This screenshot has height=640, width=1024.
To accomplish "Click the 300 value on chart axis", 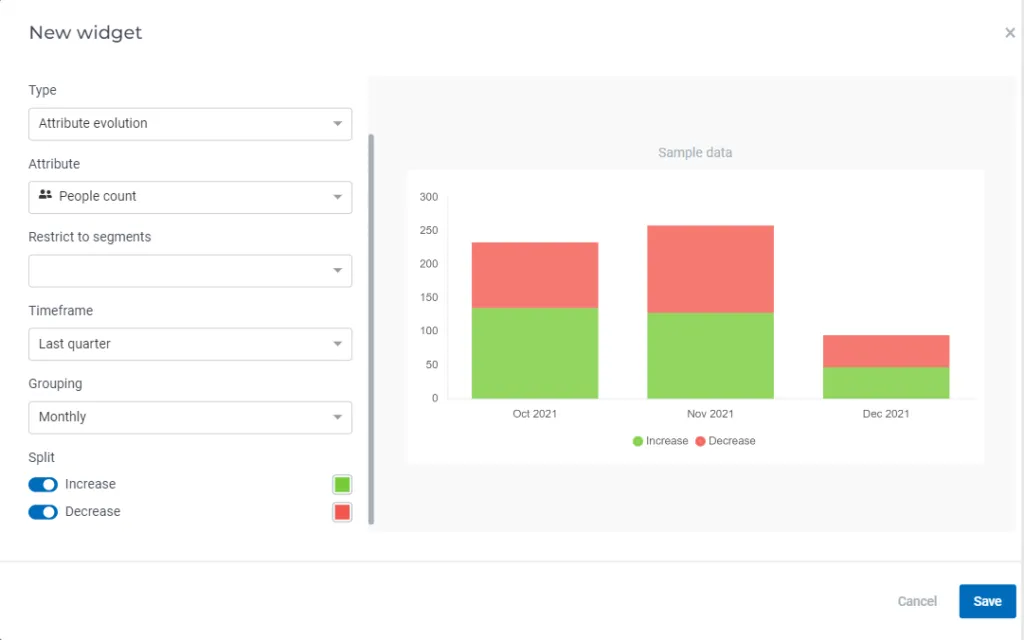I will coord(429,197).
